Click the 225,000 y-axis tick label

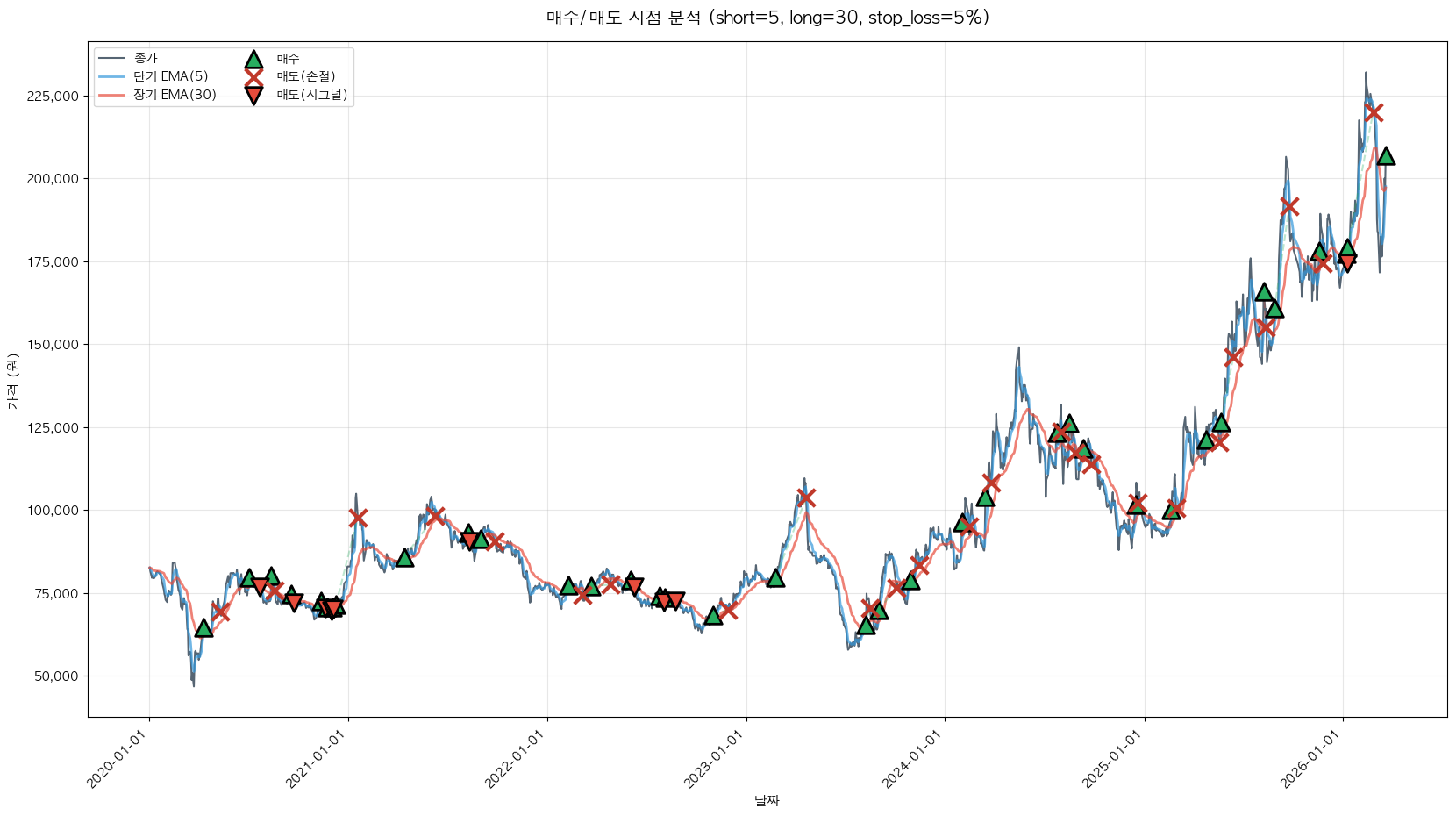click(x=53, y=97)
